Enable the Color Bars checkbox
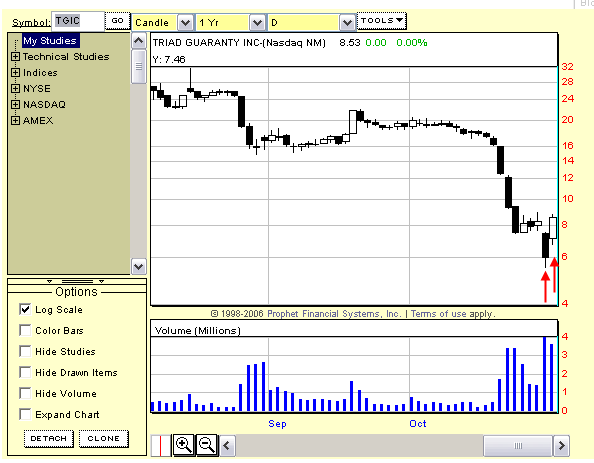 click(25, 330)
